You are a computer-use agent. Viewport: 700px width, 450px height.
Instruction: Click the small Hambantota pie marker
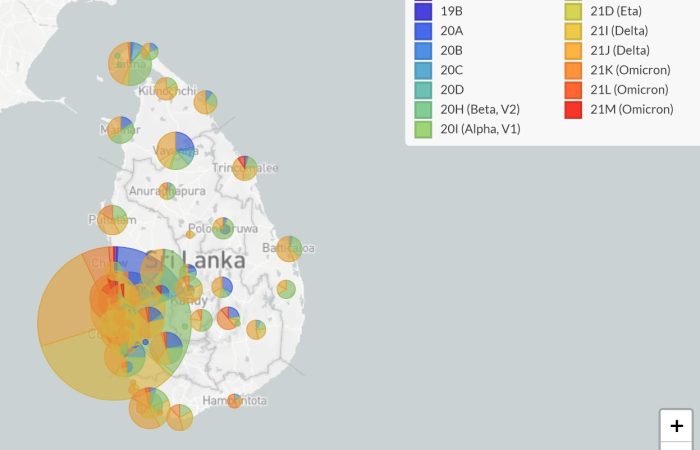tap(234, 401)
